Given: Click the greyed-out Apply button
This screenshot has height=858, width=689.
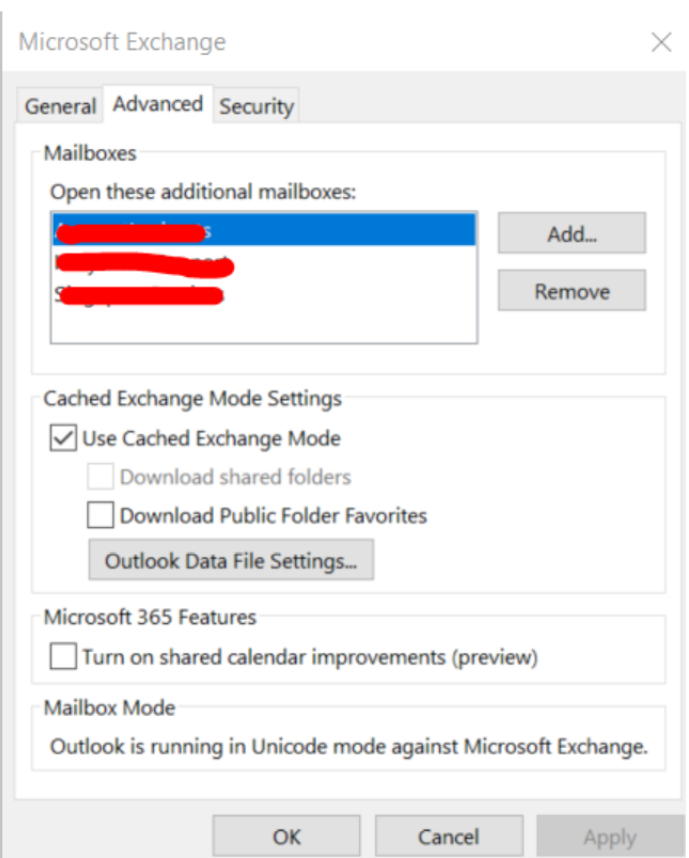Looking at the screenshot, I should tap(609, 836).
